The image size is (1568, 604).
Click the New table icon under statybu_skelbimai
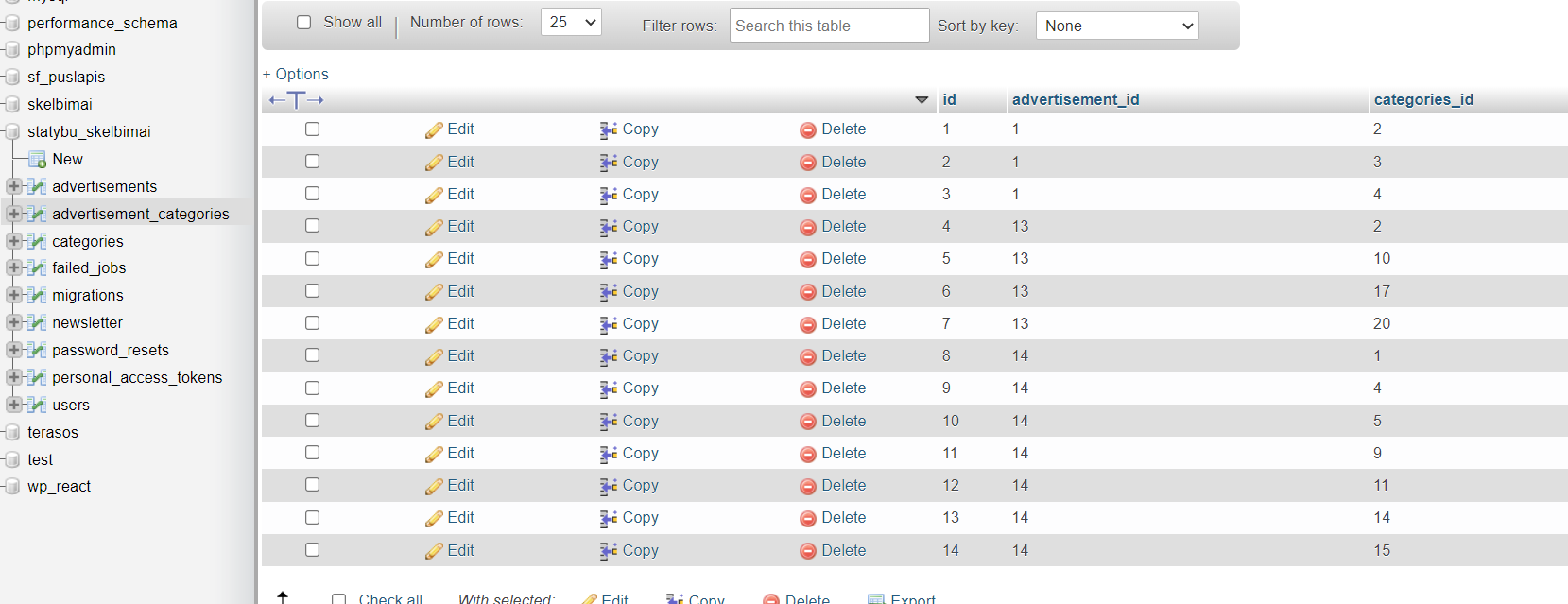click(38, 159)
